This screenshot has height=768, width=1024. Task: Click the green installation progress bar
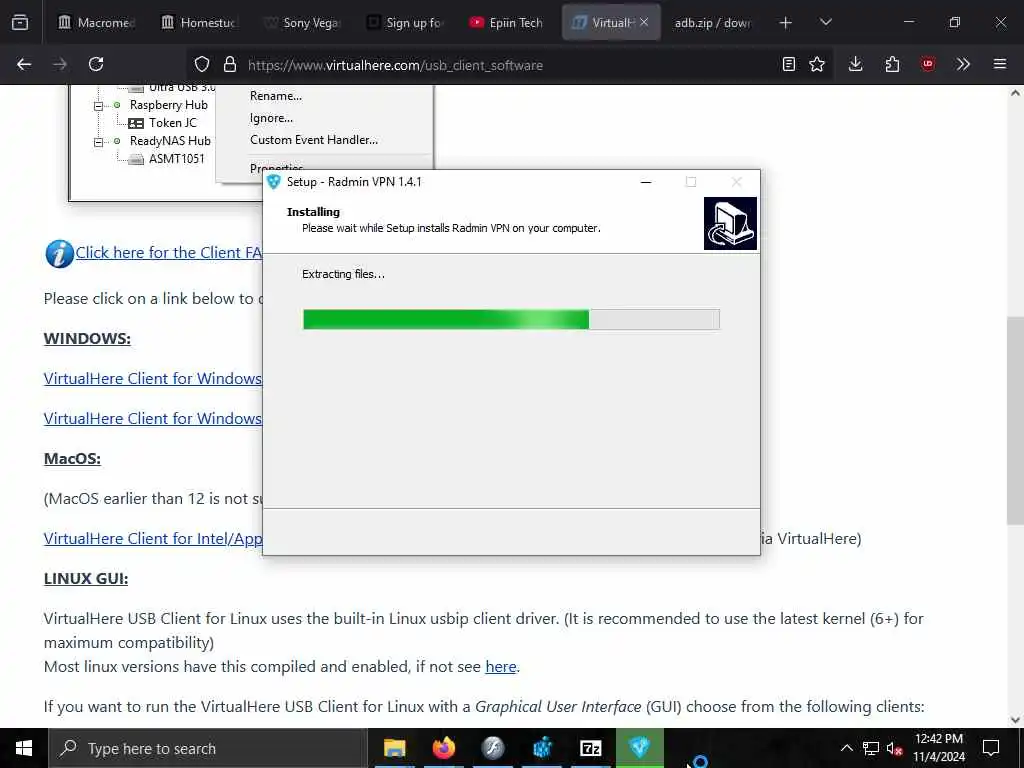point(511,319)
